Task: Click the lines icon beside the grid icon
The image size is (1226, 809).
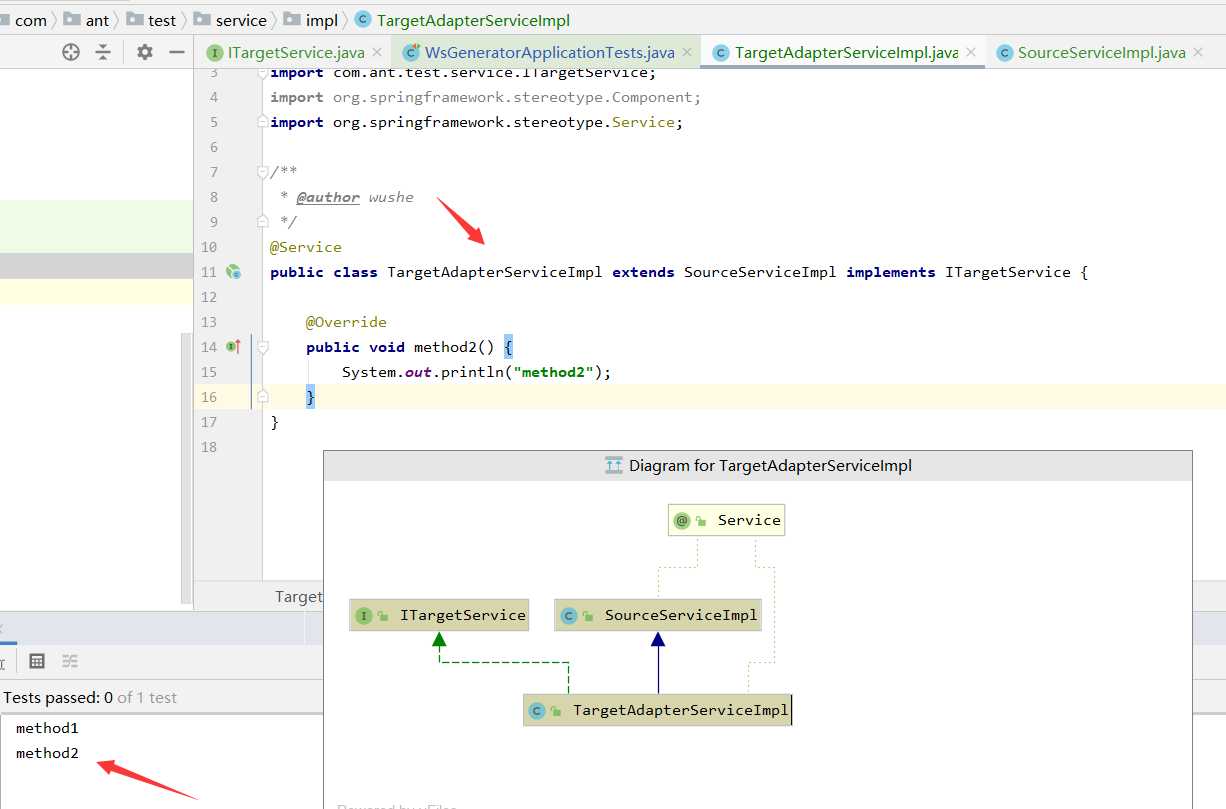Action: (x=70, y=661)
